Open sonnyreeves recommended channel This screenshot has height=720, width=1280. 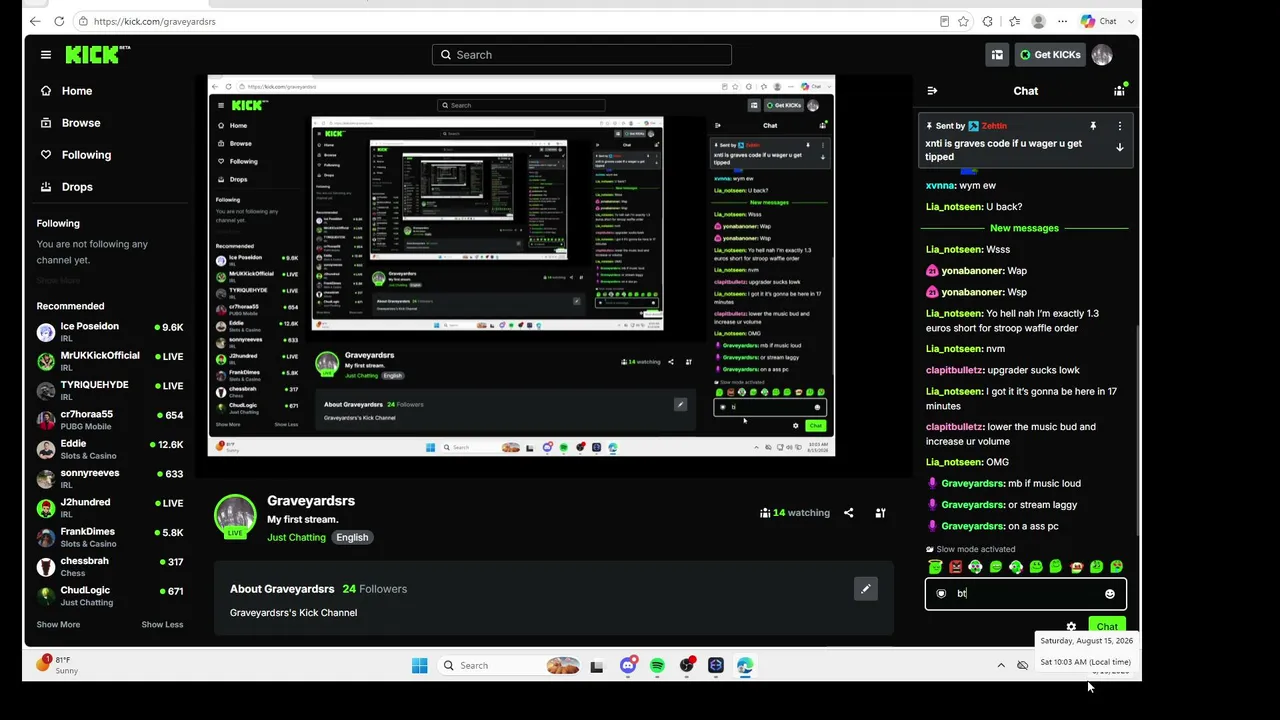(x=110, y=479)
